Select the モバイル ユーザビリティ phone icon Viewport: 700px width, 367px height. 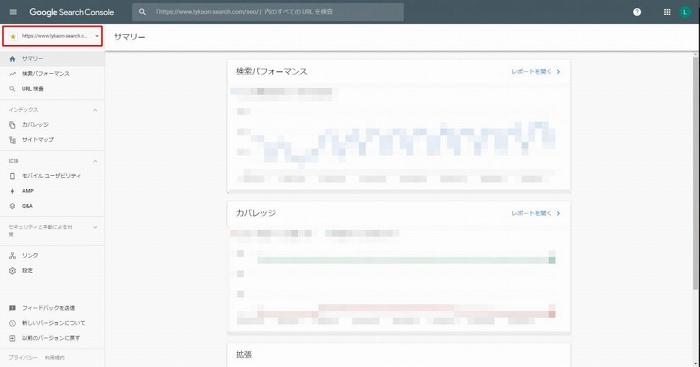(12, 176)
